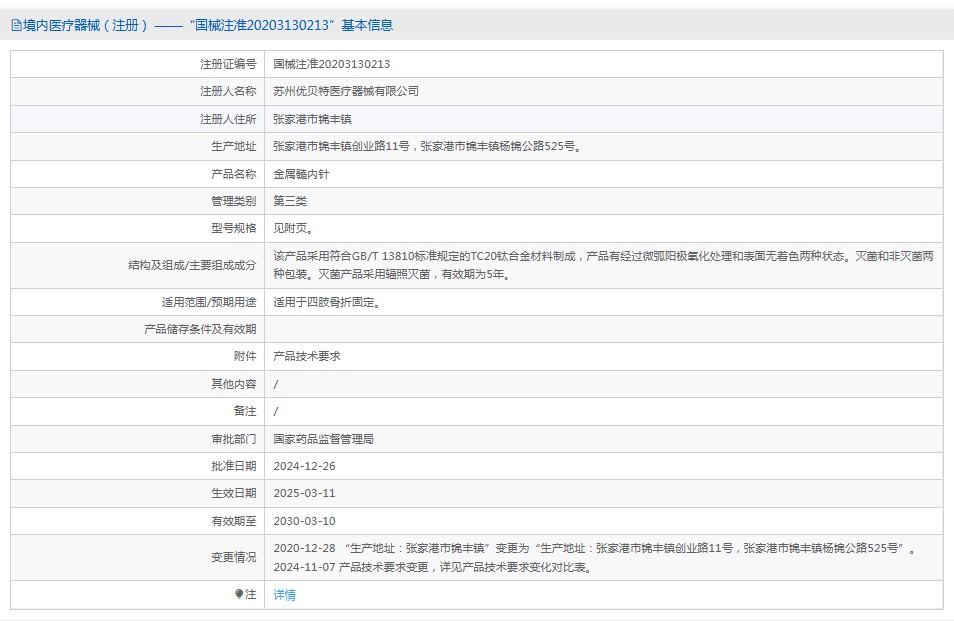
Task: Select the expiry date 2030-03-10
Action: [304, 521]
